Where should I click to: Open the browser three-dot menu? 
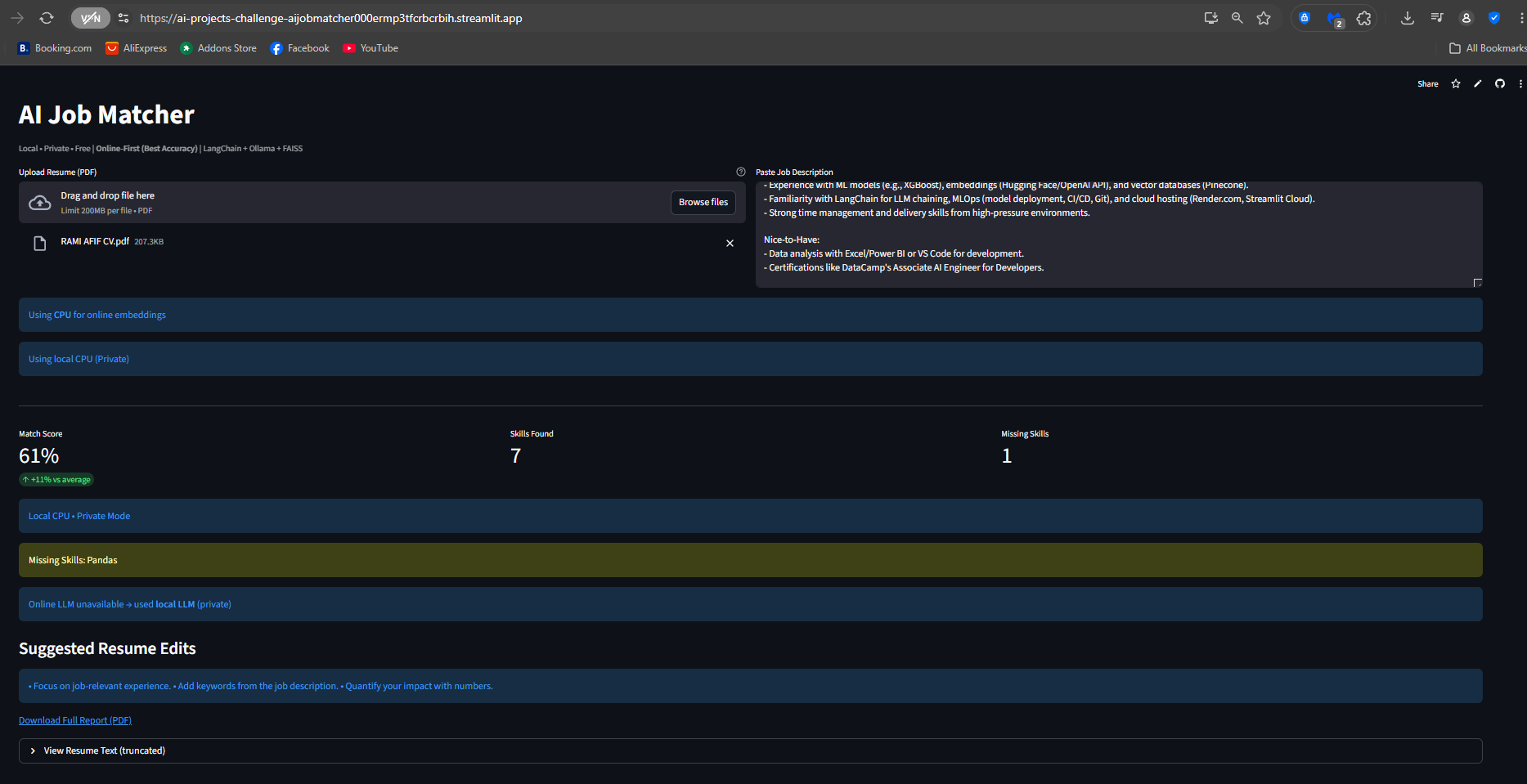coord(1521,18)
